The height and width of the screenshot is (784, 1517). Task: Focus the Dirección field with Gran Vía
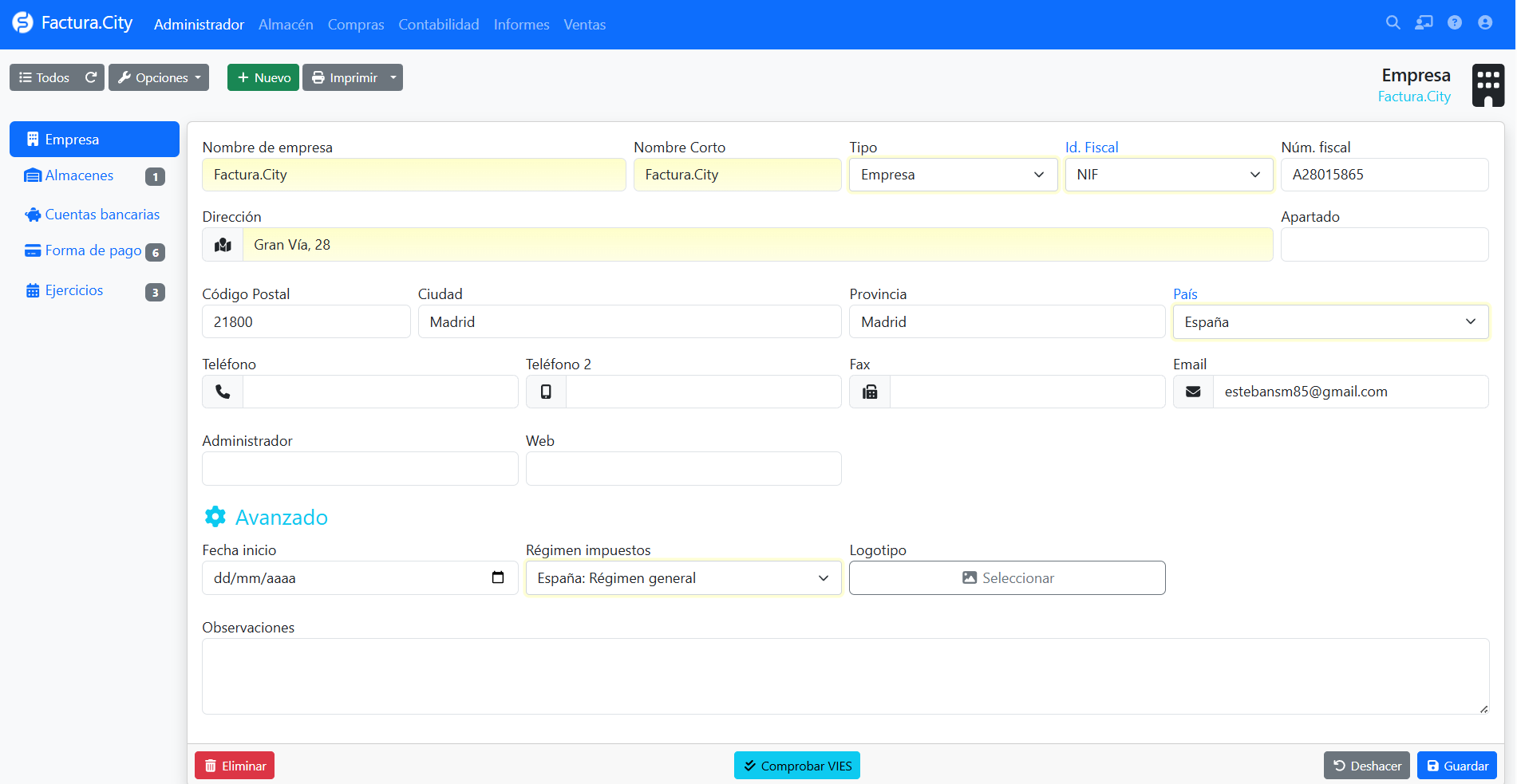[x=757, y=245]
